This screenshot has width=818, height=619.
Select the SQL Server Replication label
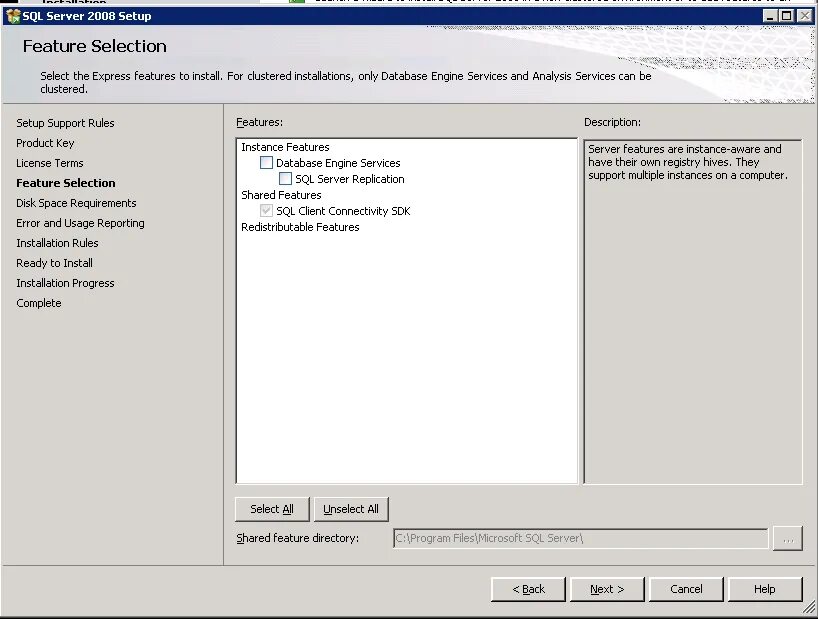350,179
